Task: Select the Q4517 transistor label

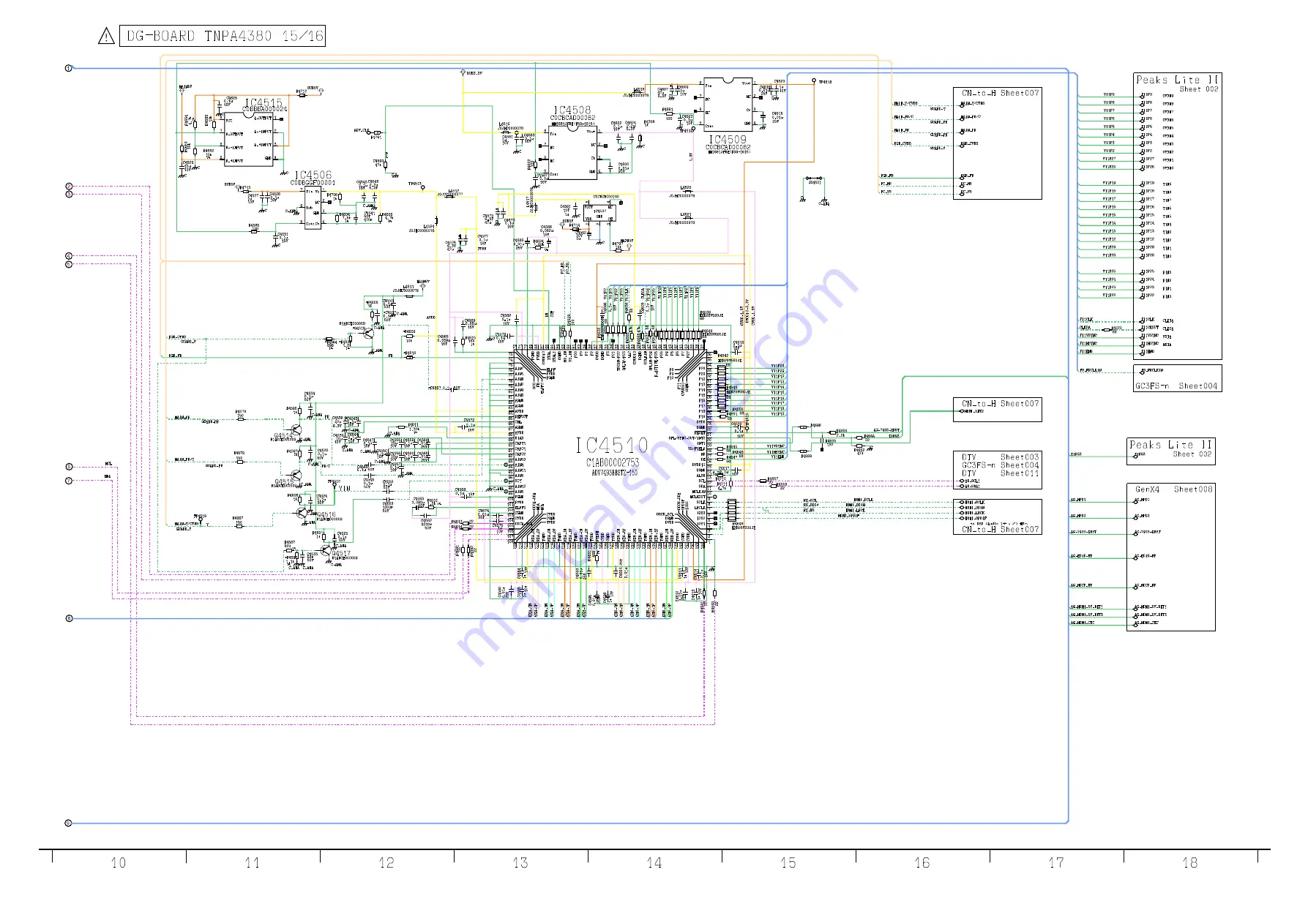Action: [341, 554]
